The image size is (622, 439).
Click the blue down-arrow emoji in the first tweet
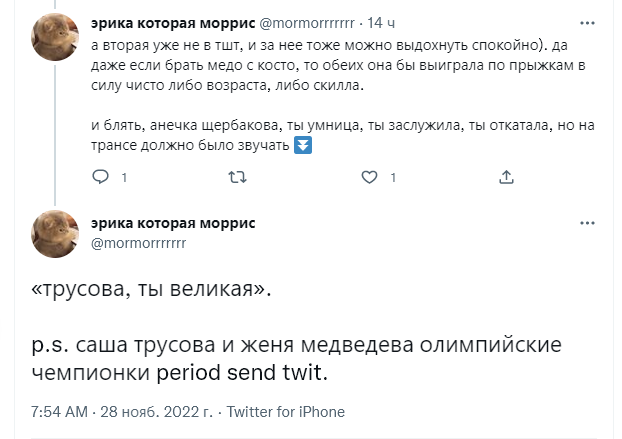tap(305, 146)
